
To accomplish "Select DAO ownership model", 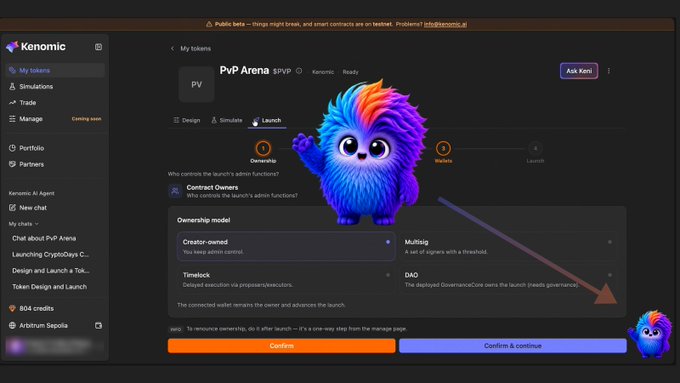I will pos(508,279).
